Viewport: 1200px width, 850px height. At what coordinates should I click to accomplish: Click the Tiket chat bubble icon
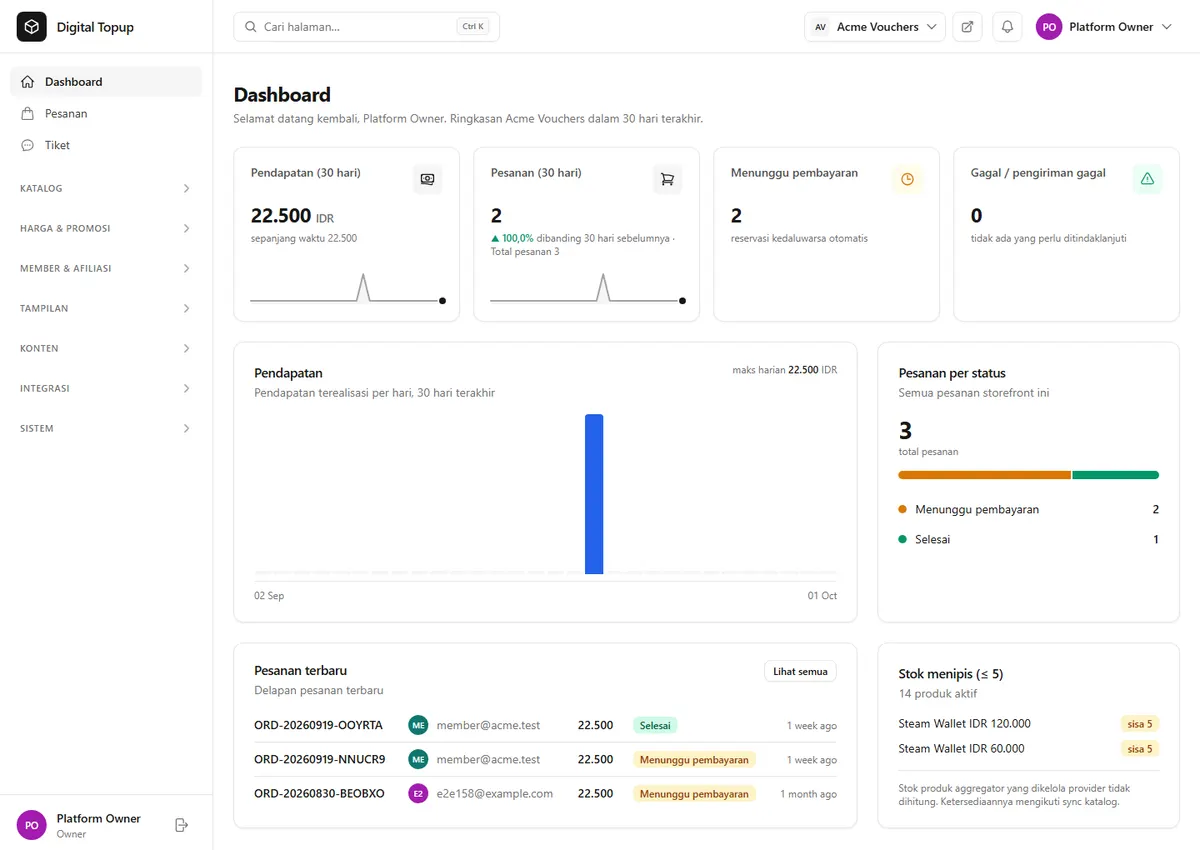[28, 145]
